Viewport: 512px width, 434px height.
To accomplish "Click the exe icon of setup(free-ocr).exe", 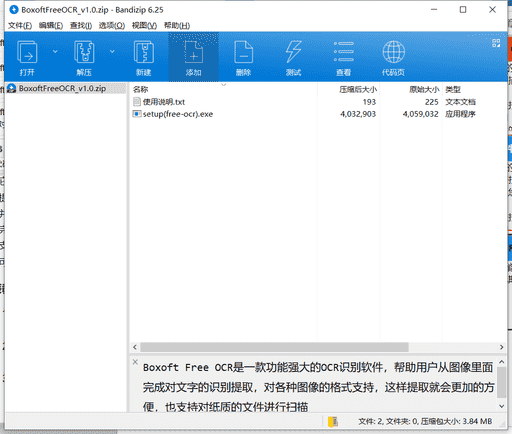I will (x=137, y=114).
